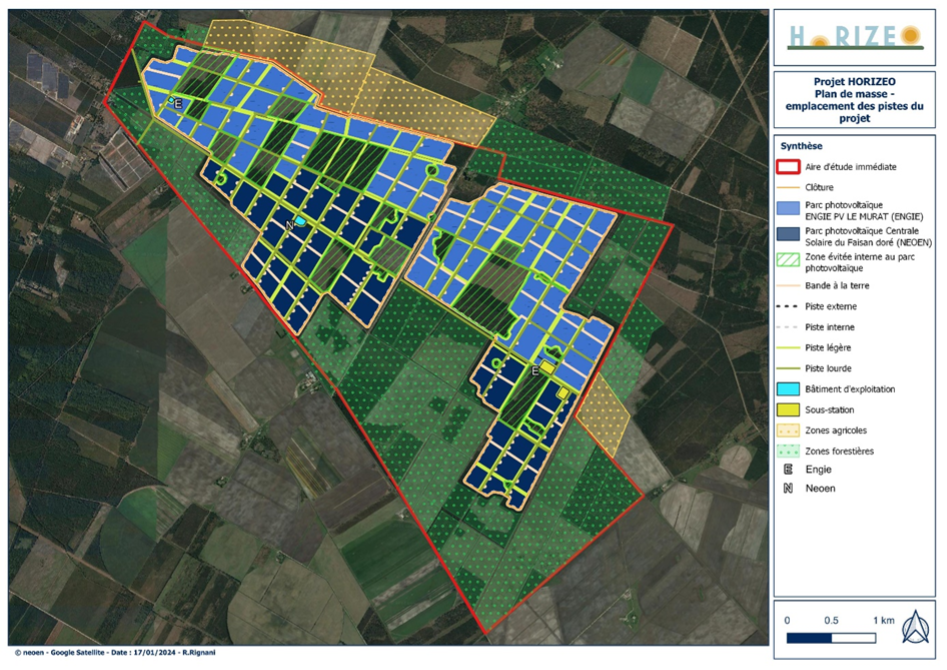
Task: Click the Neoen 'N' symbol in the legend
Action: click(790, 488)
